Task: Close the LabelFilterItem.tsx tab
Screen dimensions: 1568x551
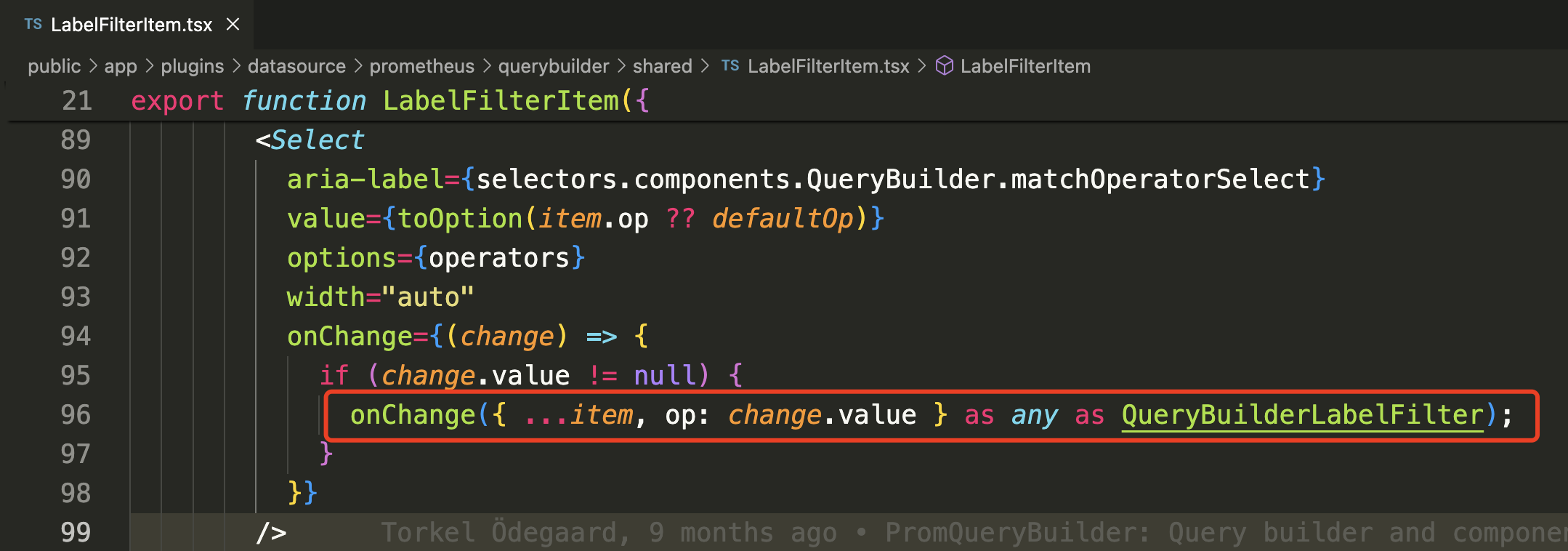Action: tap(233, 24)
